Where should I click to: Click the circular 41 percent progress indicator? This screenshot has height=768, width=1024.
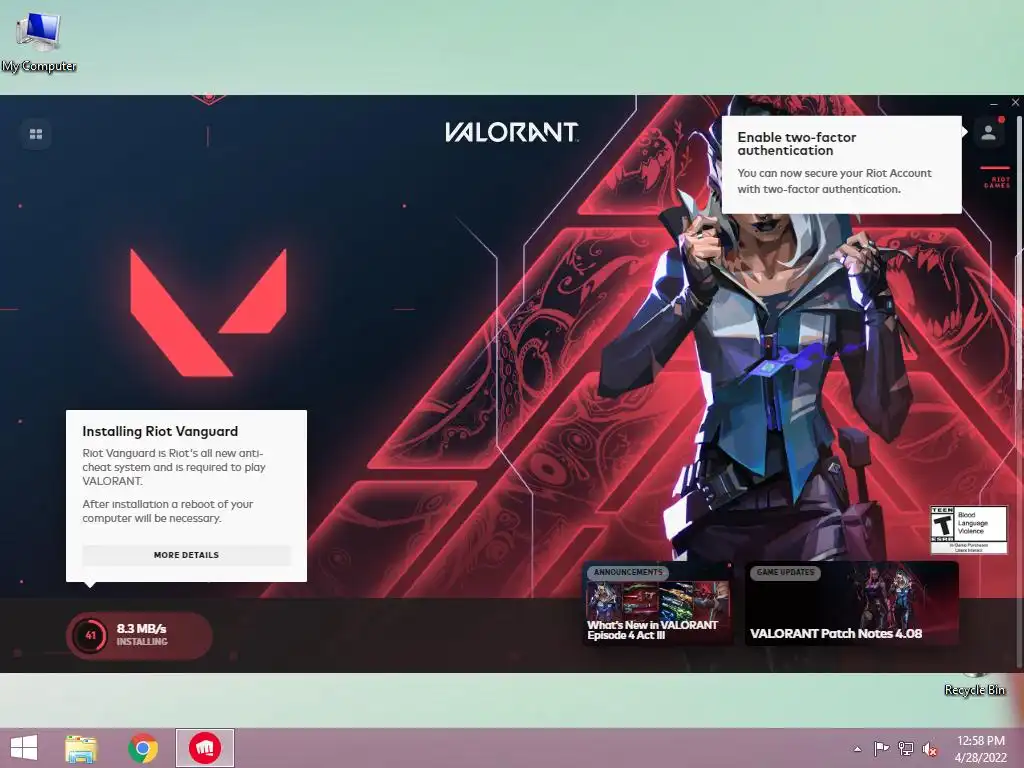click(90, 635)
